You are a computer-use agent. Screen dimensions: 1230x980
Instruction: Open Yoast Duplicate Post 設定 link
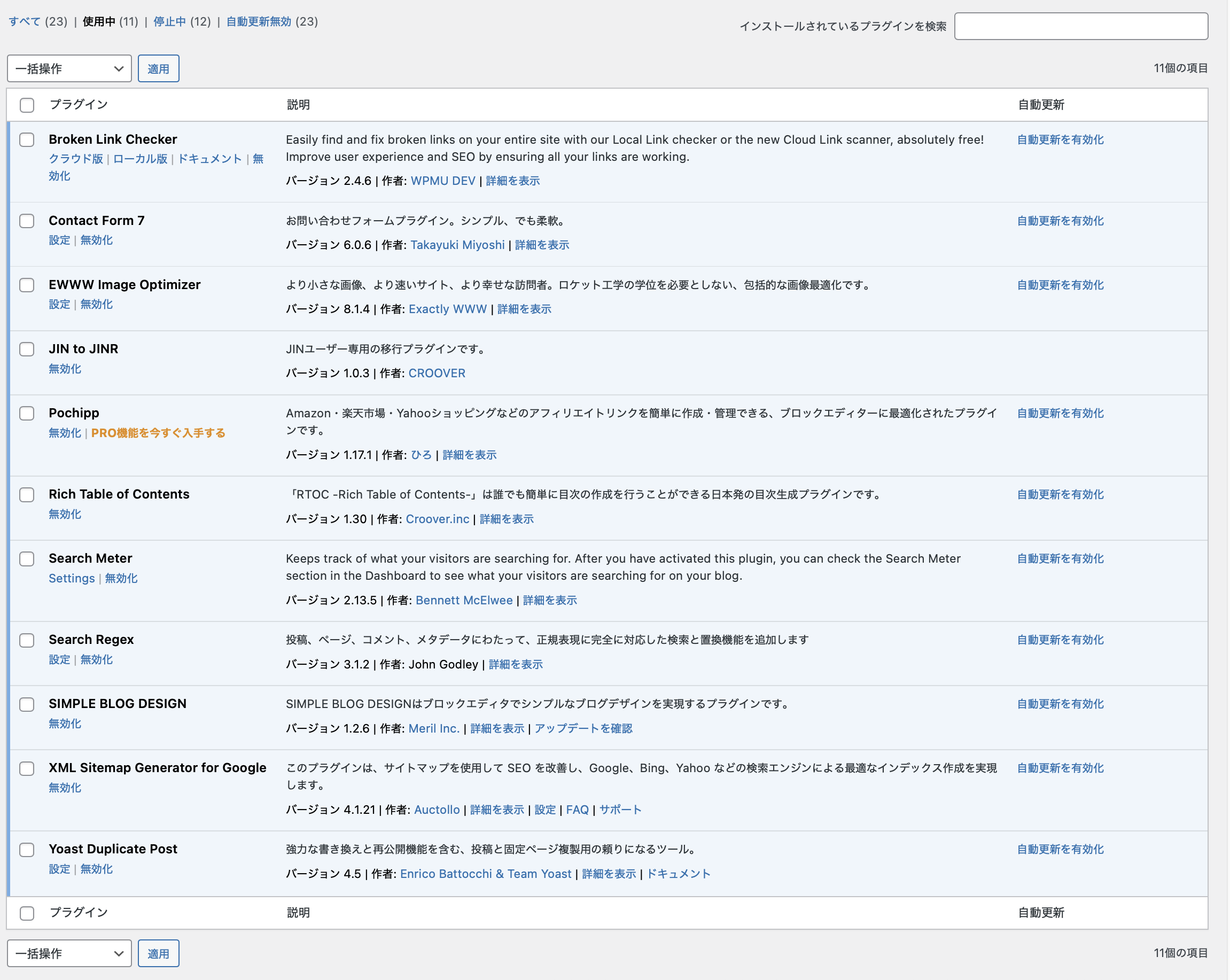pyautogui.click(x=59, y=869)
